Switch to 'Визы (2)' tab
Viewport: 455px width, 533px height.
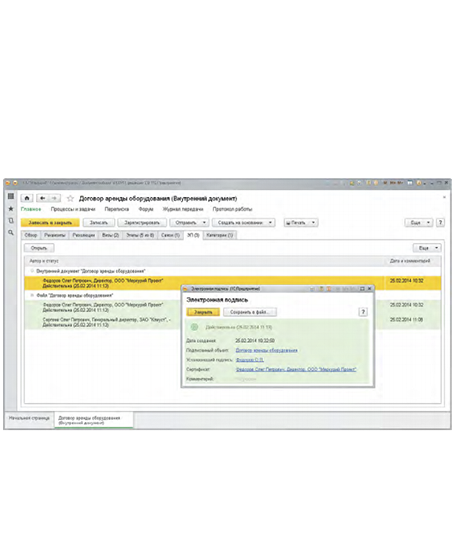tap(110, 235)
